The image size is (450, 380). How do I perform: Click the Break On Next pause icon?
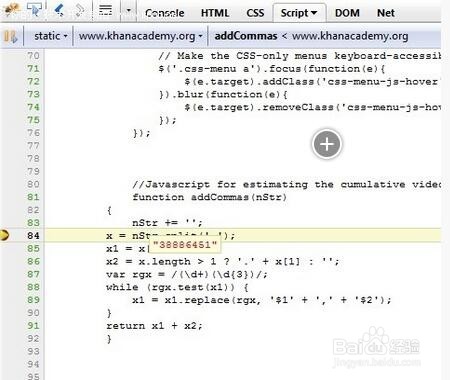coord(11,36)
